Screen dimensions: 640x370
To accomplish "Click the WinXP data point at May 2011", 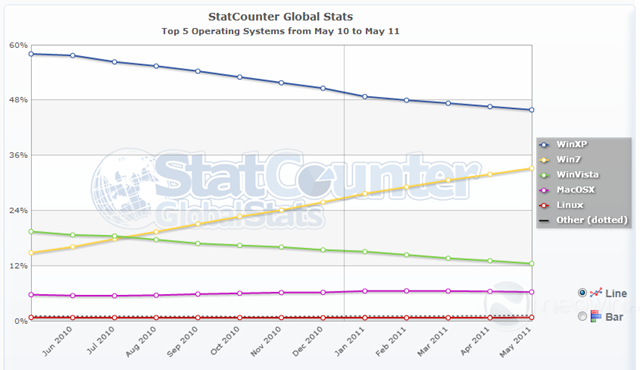I will [x=531, y=110].
